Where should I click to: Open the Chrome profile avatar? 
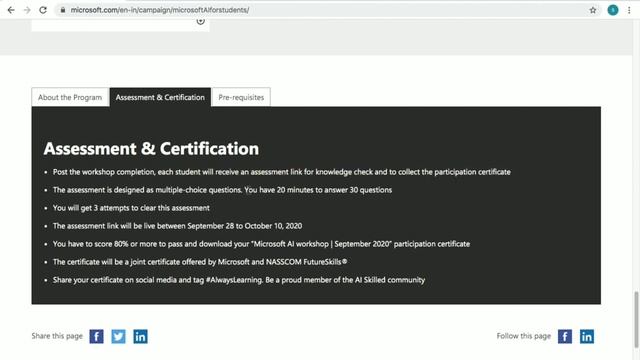[613, 10]
